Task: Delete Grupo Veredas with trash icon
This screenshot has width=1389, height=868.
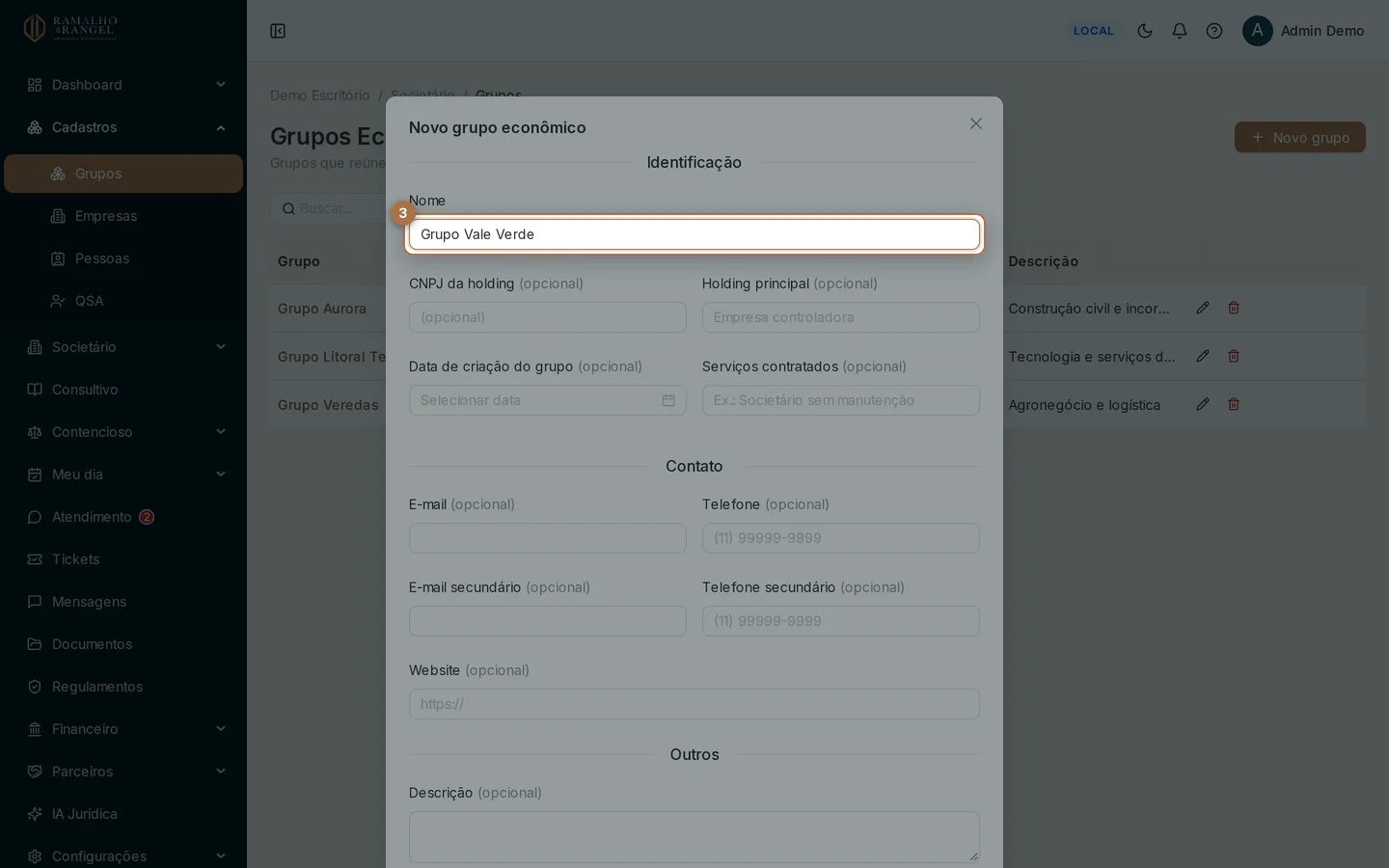Action: [1234, 404]
